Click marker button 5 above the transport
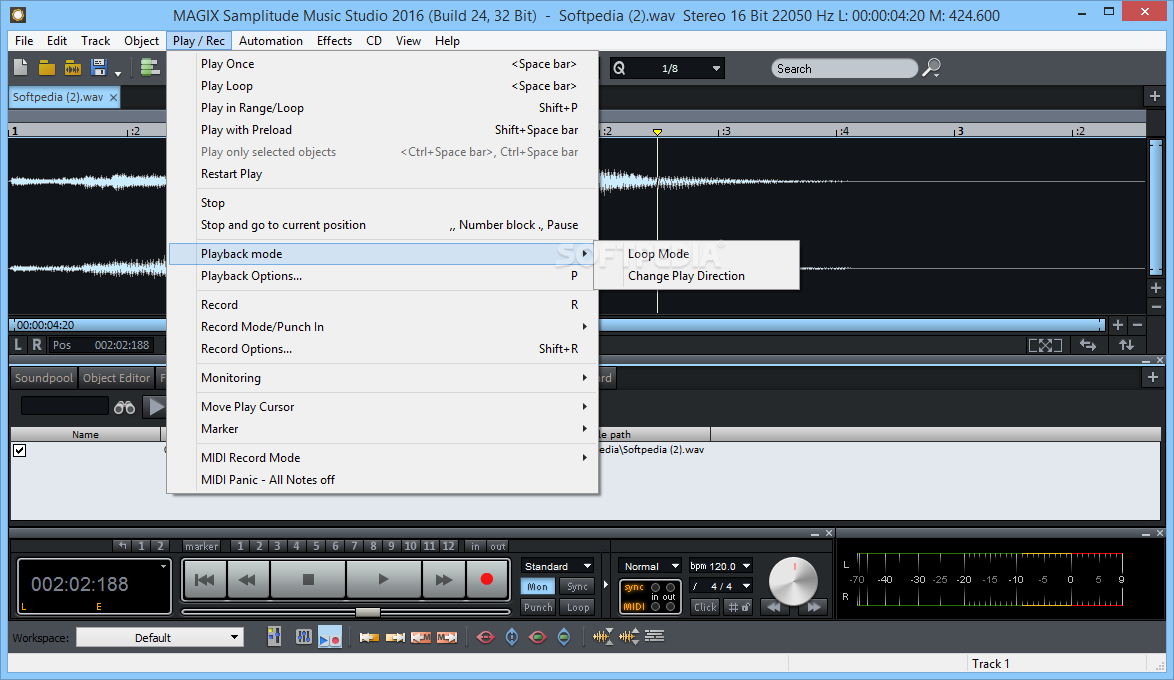1174x680 pixels. click(x=316, y=546)
